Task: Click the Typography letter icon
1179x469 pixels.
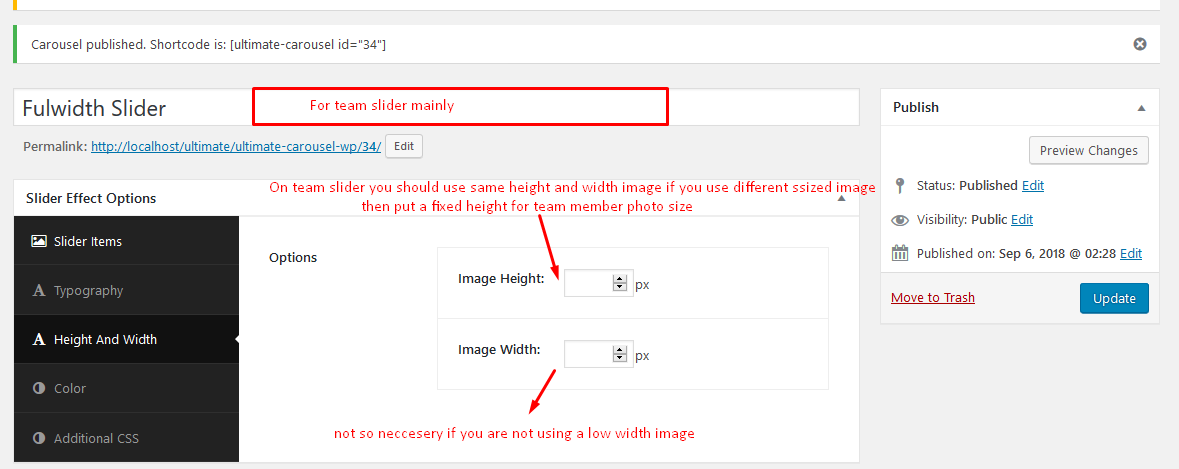Action: (x=39, y=291)
